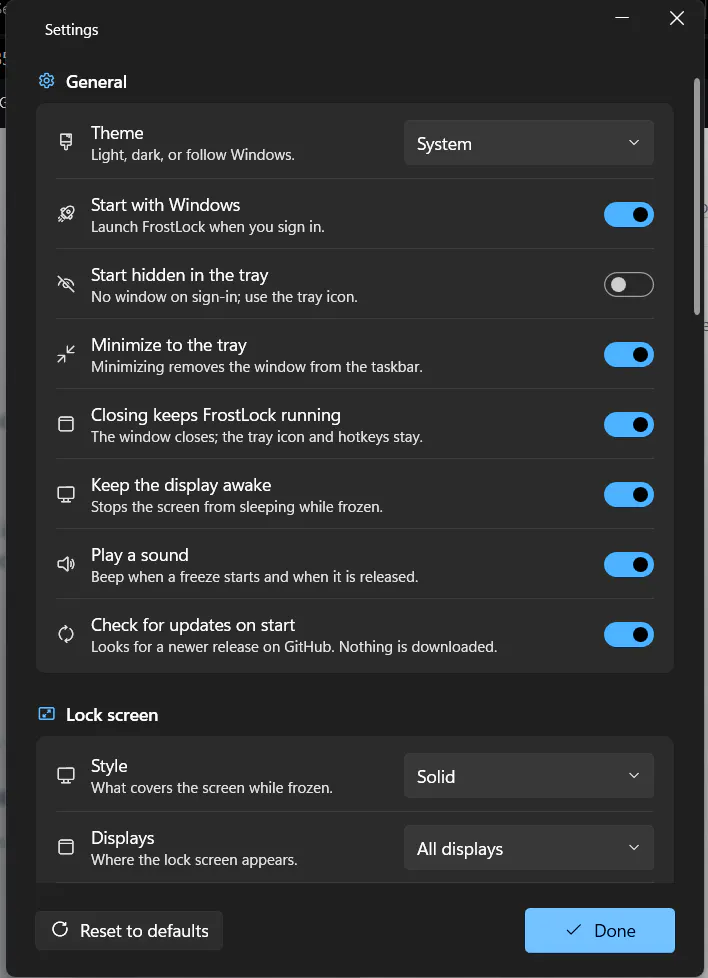Viewport: 708px width, 978px height.
Task: Enable Start hidden in the tray toggle
Action: coord(629,284)
